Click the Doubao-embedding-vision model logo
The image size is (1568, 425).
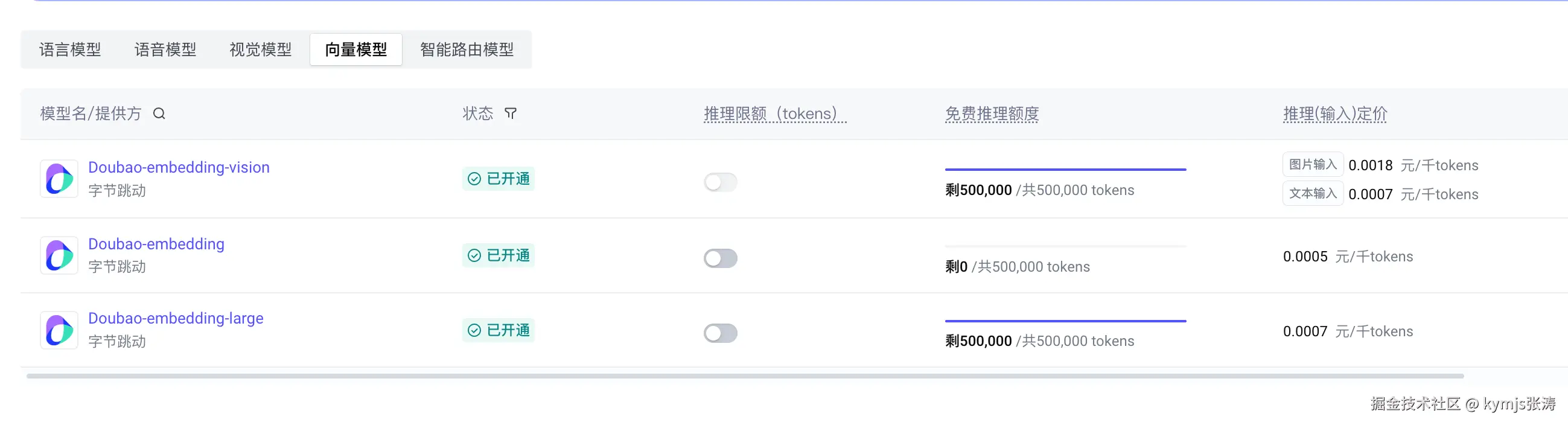(x=59, y=179)
